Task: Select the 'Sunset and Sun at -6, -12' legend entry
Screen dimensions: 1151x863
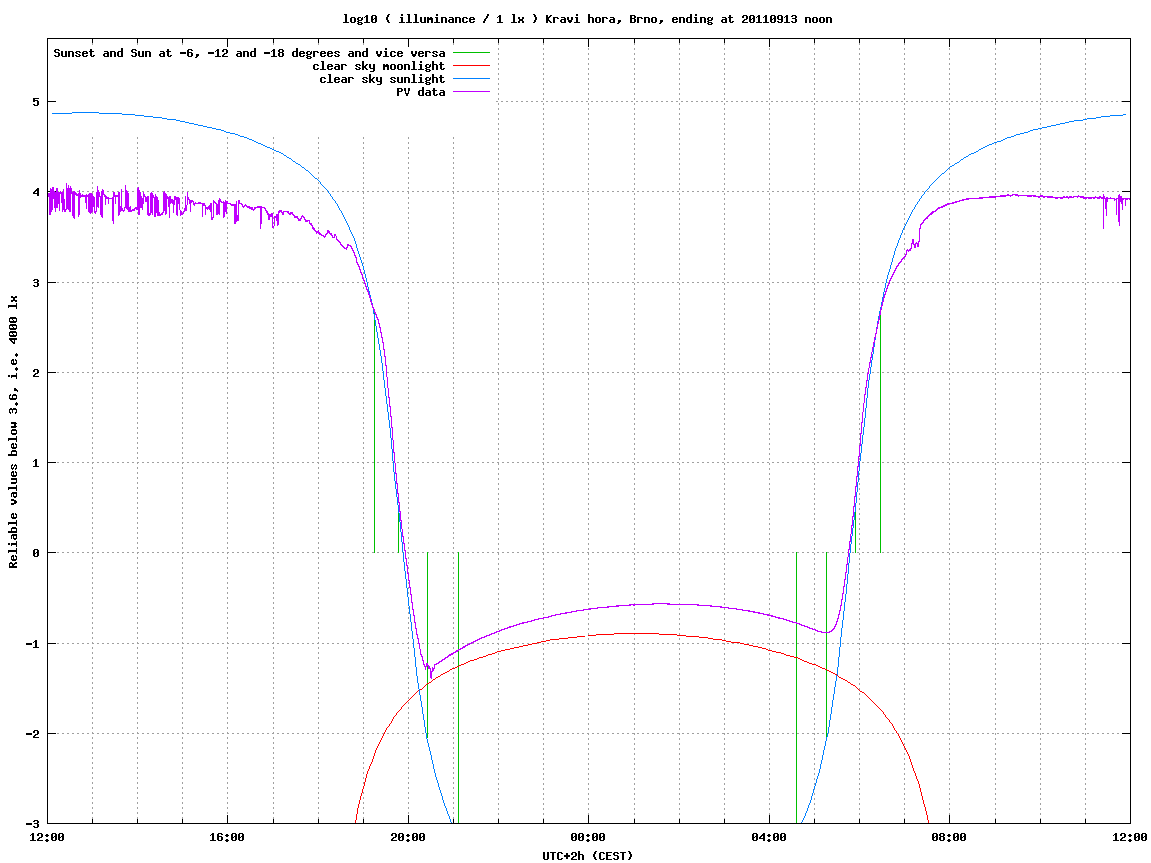Action: click(250, 53)
